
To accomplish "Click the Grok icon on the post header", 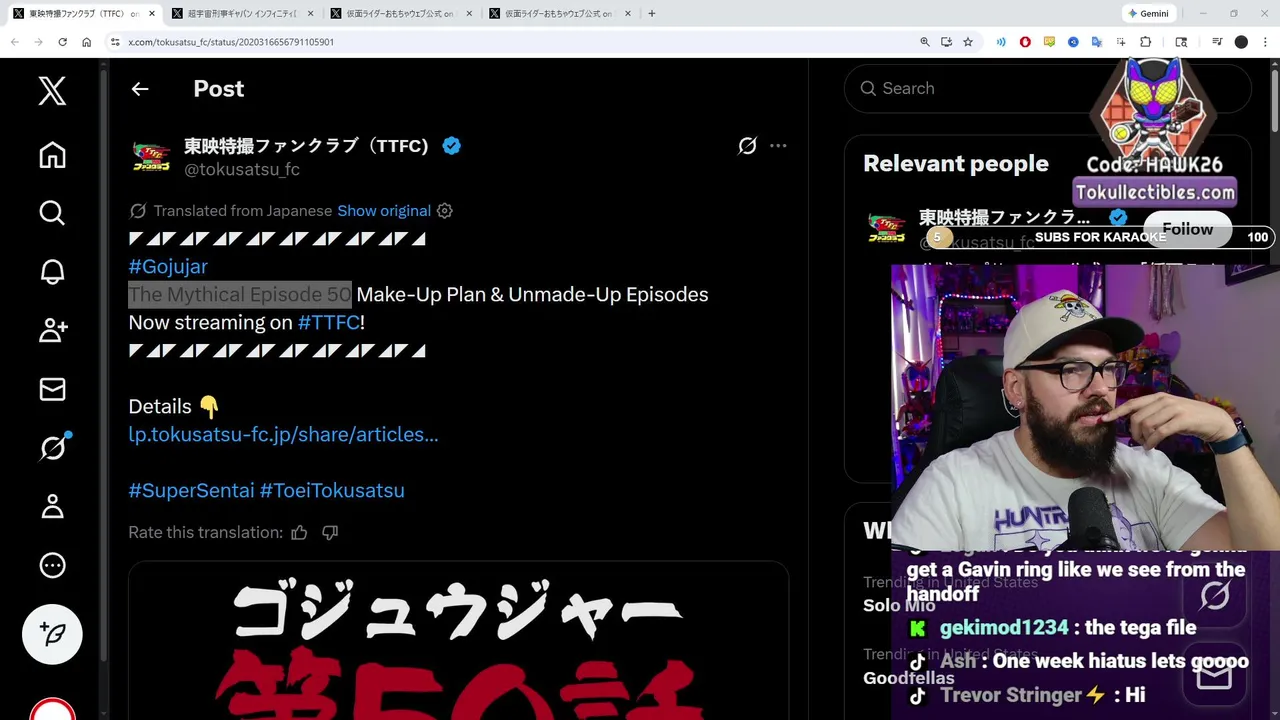I will point(747,146).
